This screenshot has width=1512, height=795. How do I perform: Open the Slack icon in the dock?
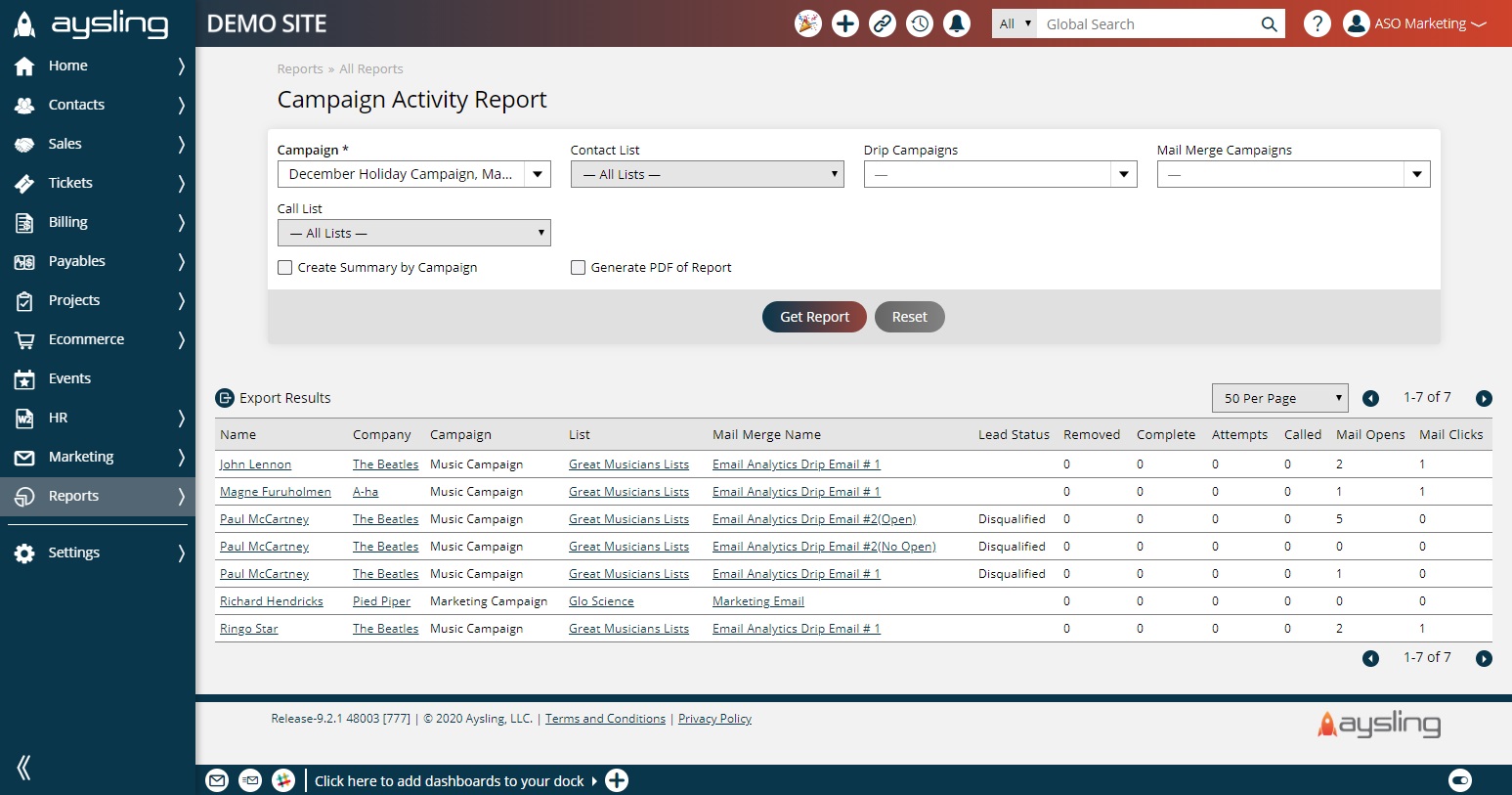[x=283, y=780]
